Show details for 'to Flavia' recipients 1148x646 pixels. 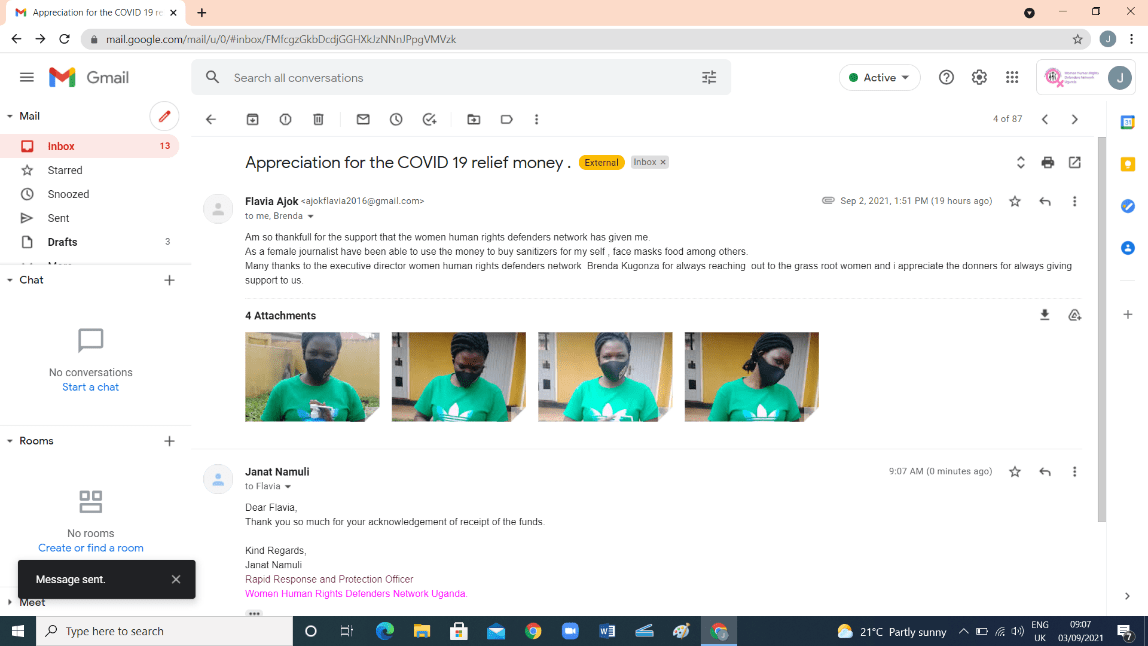tap(288, 487)
